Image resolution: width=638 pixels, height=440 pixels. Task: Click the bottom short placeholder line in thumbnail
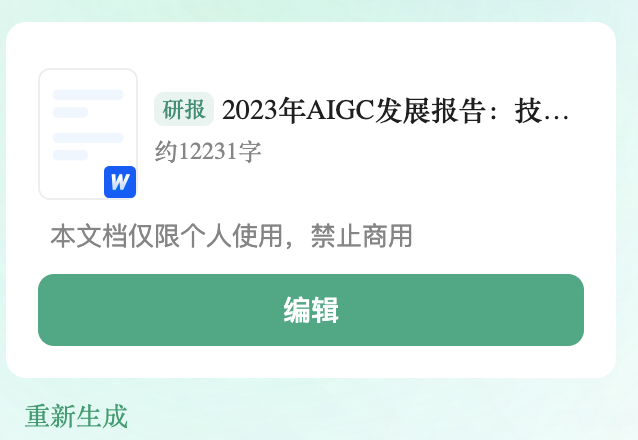70,155
